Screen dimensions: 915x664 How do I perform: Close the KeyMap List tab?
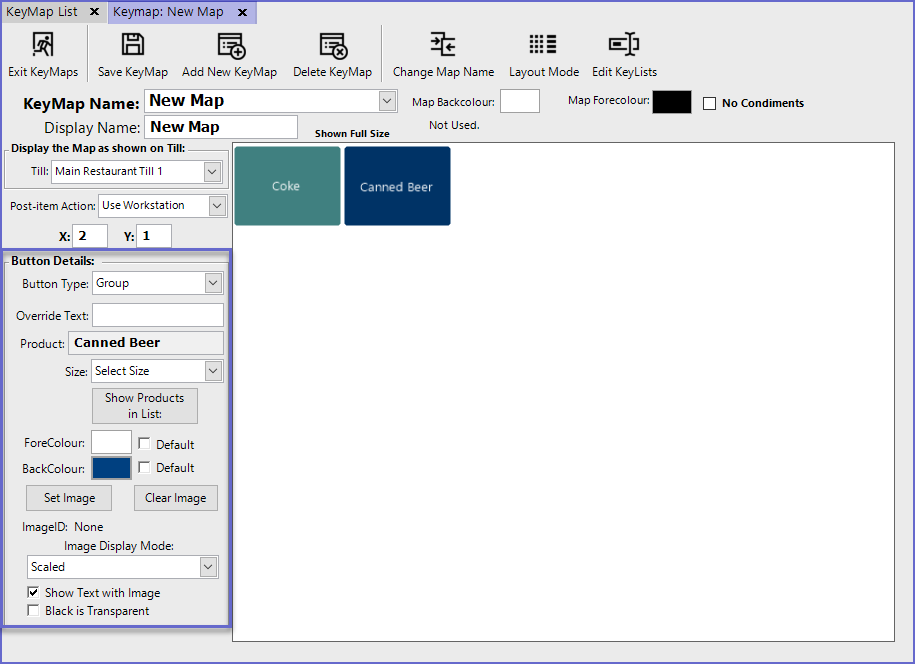click(94, 12)
